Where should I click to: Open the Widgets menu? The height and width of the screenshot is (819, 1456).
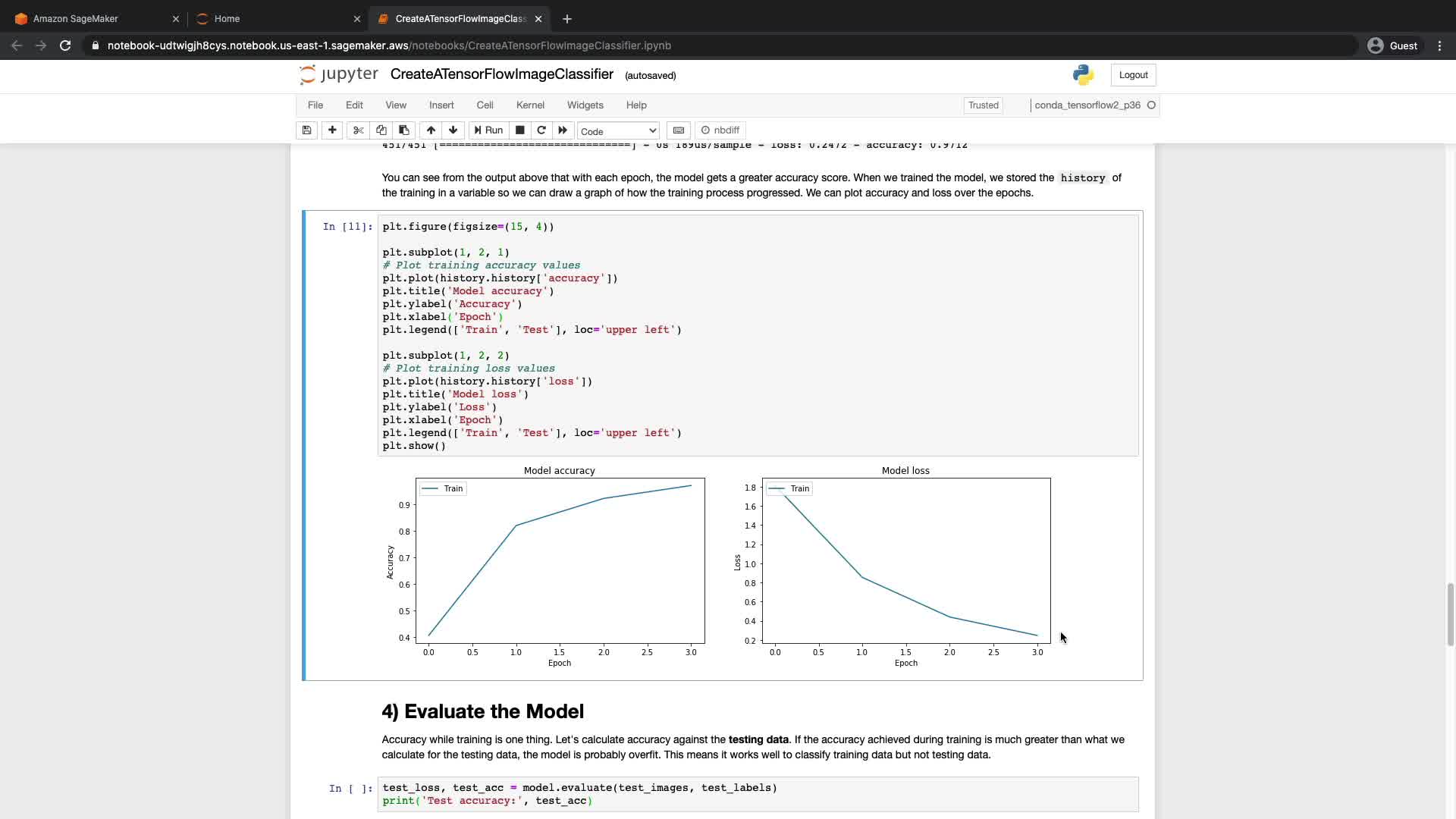click(585, 105)
